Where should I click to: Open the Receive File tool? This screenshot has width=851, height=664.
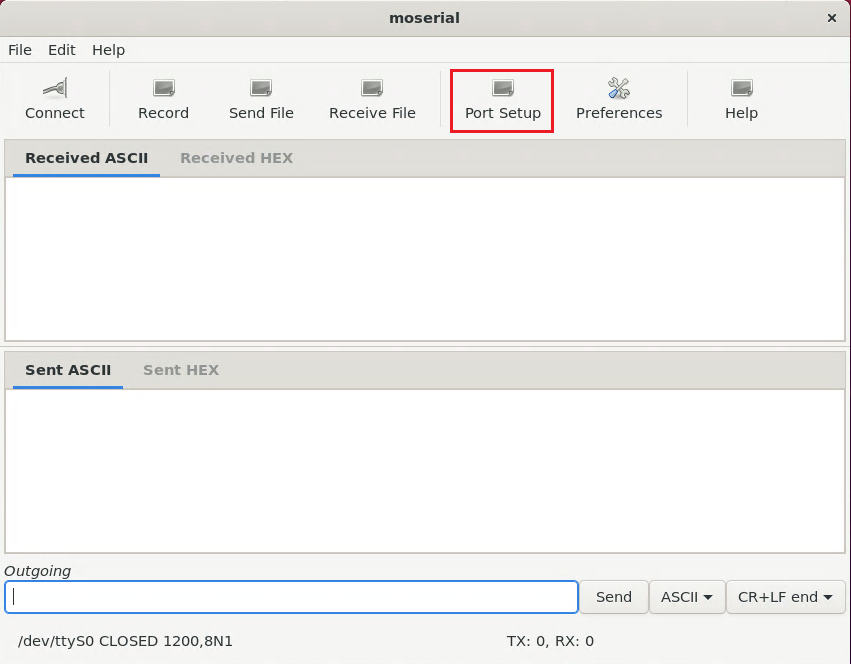[372, 99]
